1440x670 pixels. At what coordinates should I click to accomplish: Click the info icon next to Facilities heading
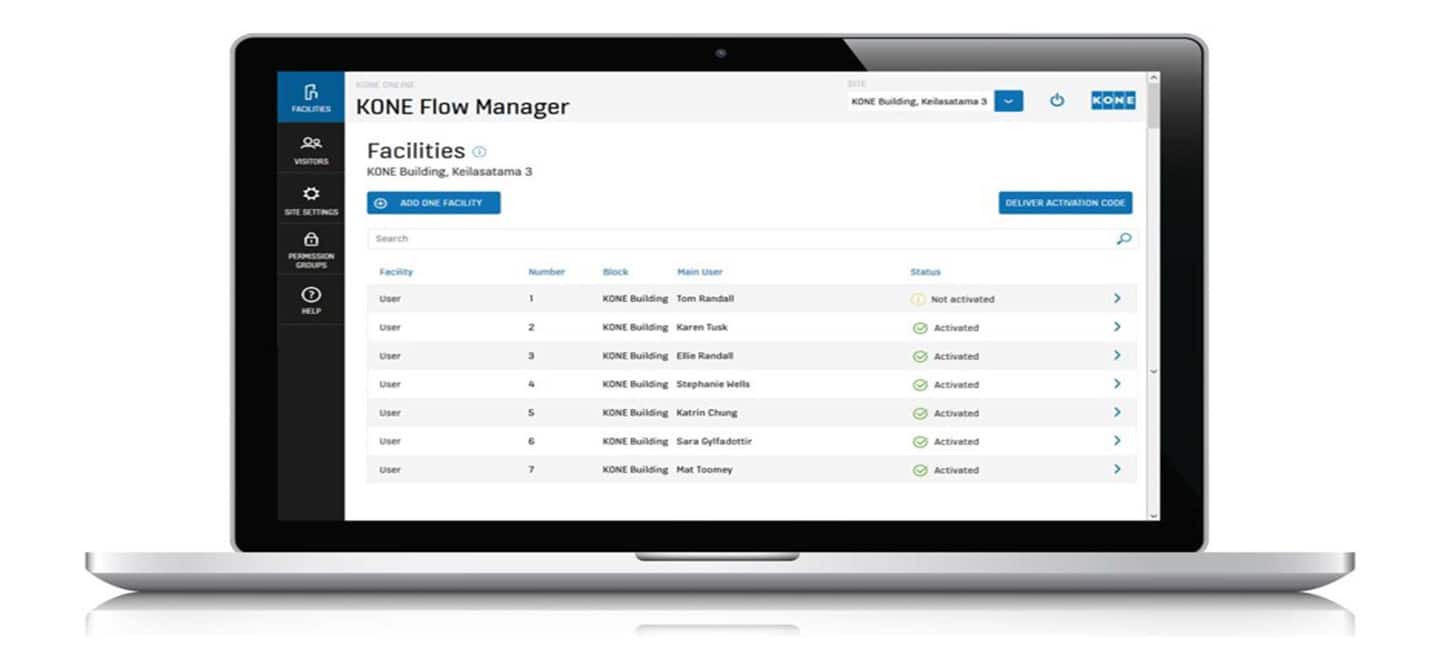pos(479,150)
